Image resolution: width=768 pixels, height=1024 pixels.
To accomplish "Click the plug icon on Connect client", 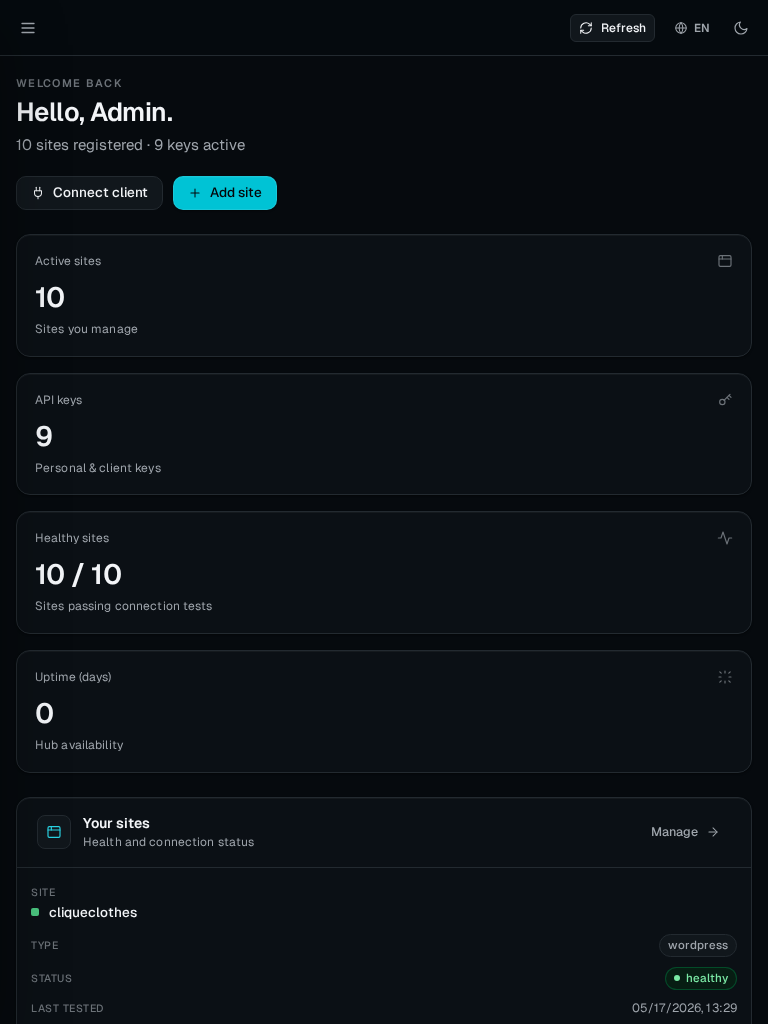I will pyautogui.click(x=38, y=193).
